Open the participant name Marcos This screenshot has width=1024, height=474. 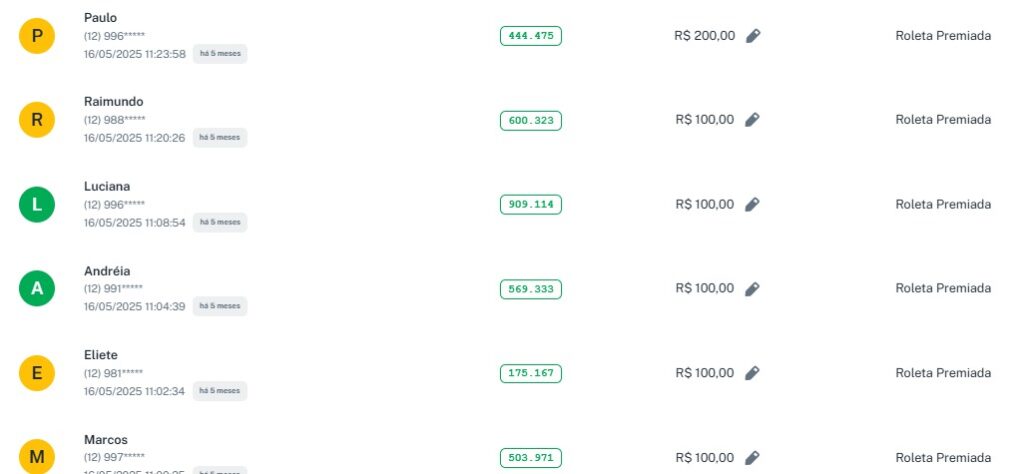click(106, 440)
